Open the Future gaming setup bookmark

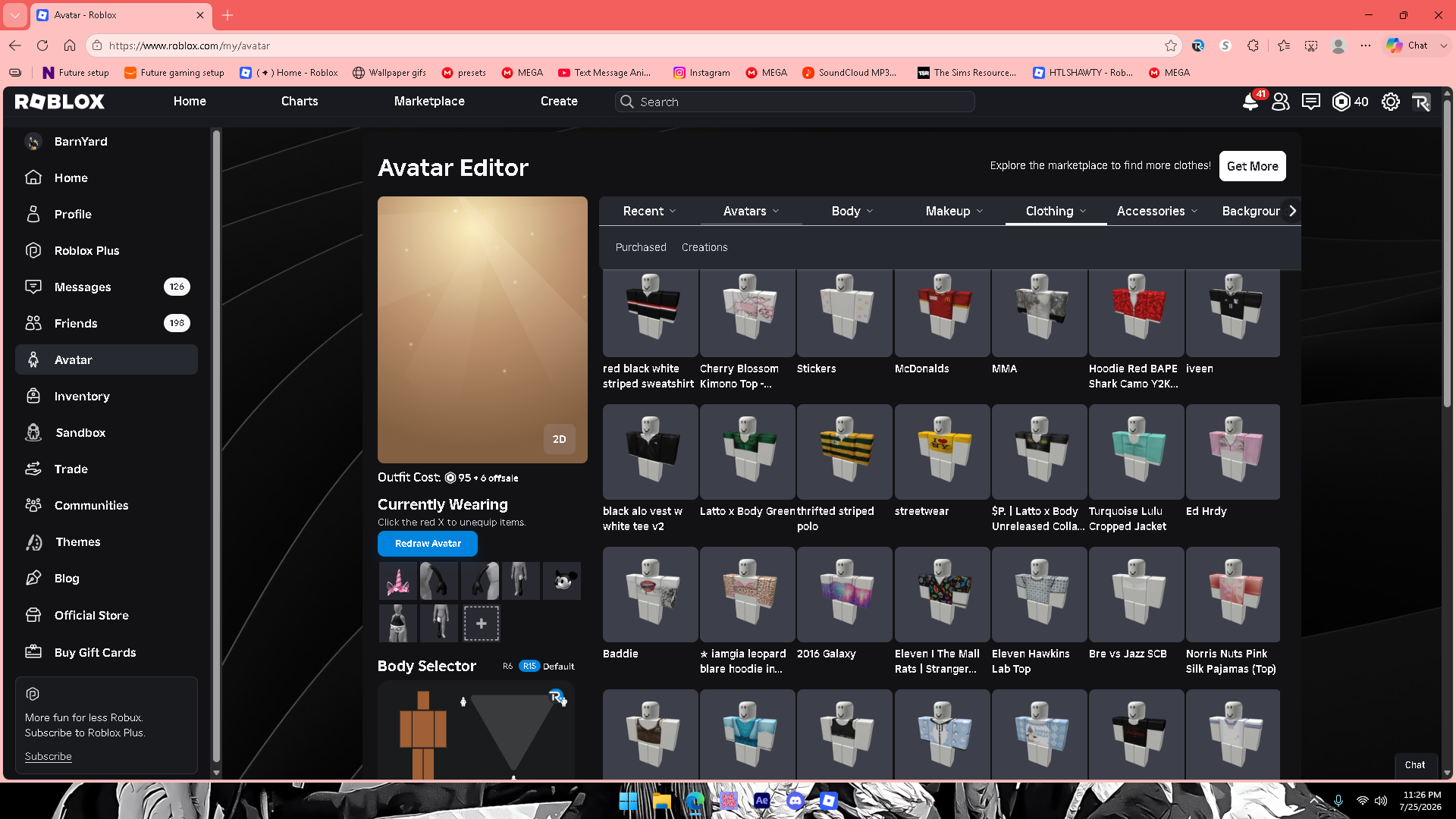coord(174,73)
